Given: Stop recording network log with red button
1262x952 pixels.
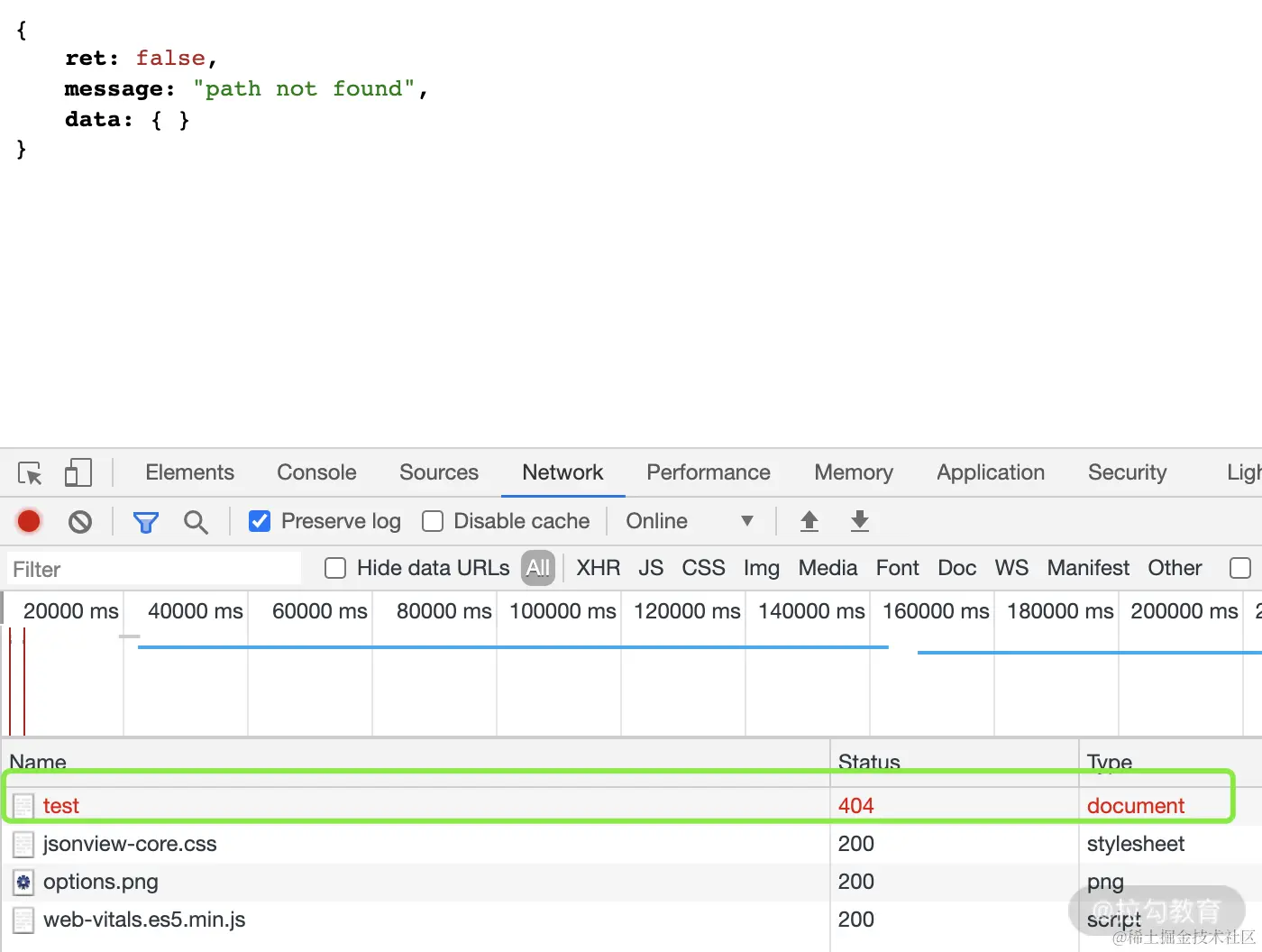Looking at the screenshot, I should pyautogui.click(x=29, y=521).
